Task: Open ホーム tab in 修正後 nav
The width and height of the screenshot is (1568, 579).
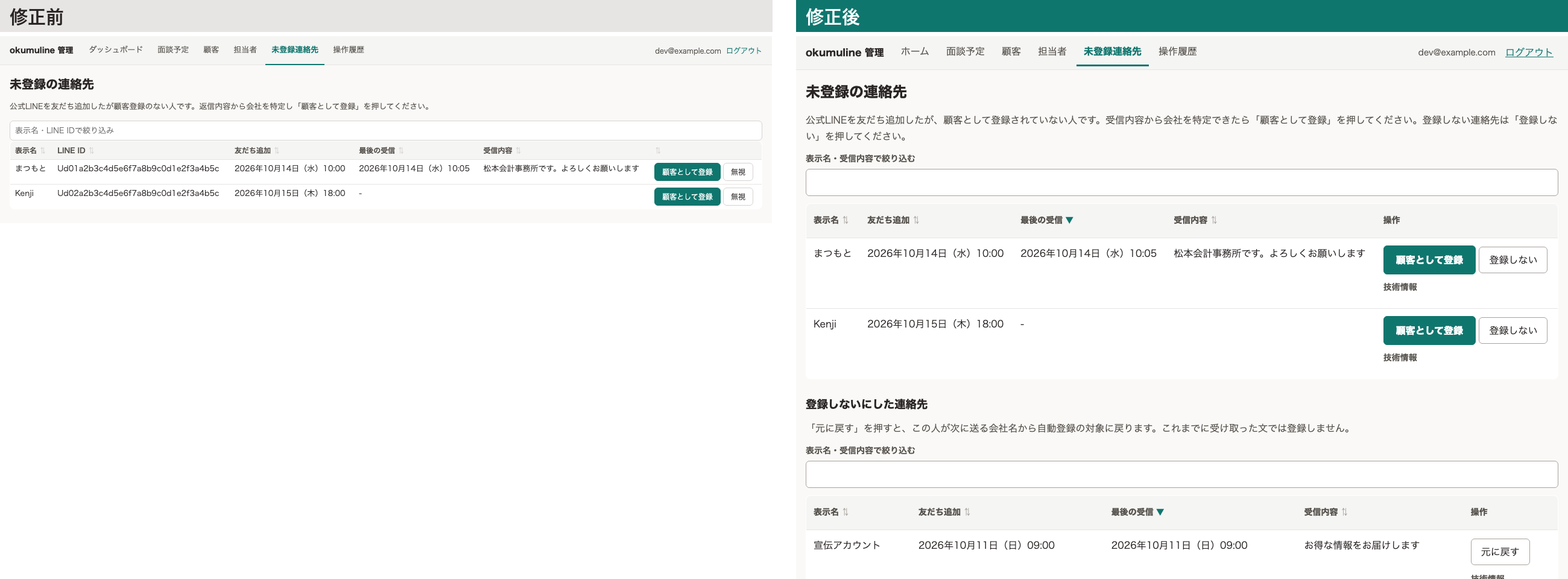Action: (x=914, y=52)
